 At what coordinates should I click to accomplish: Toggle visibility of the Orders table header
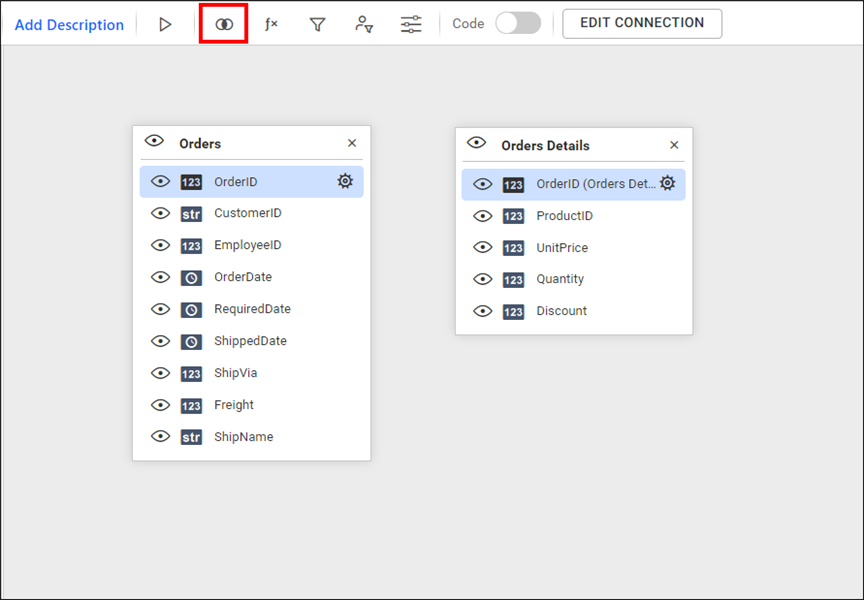[x=154, y=141]
